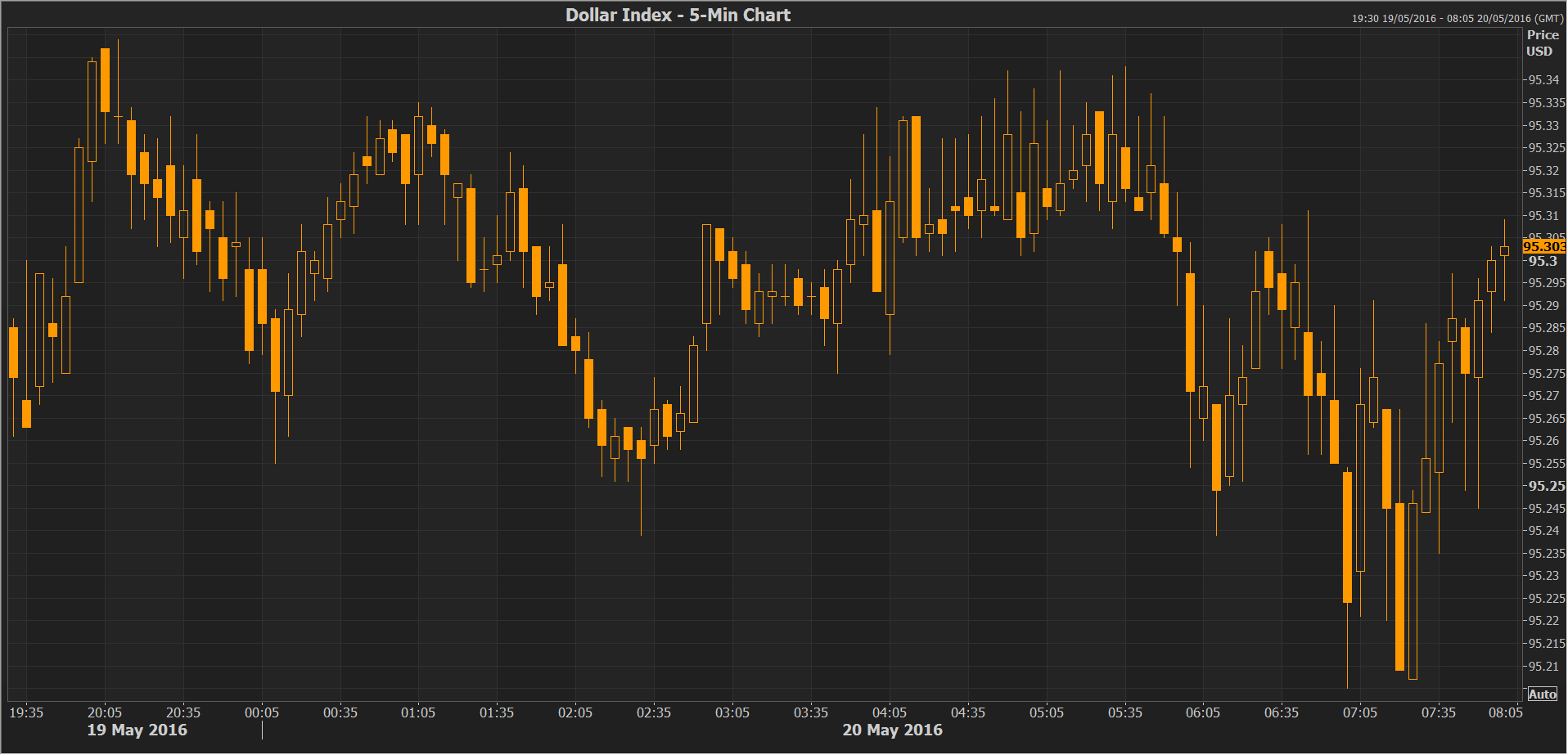Click the '20 May 2016' date label

pos(892,730)
